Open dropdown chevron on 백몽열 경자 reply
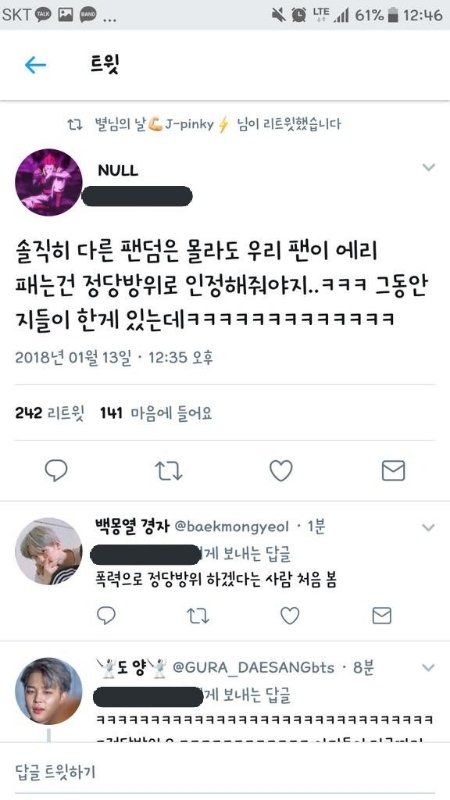Screen dimensions: 450x800 pos(429,527)
